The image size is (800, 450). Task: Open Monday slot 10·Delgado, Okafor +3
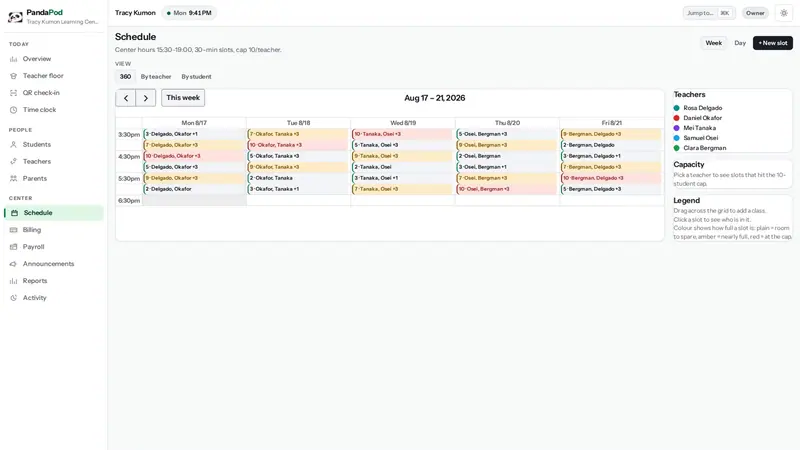point(194,156)
